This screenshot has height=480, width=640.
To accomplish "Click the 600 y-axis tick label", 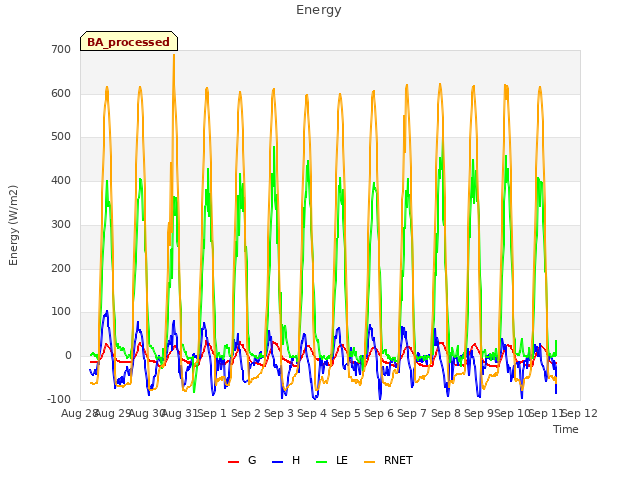I will pyautogui.click(x=61, y=93).
